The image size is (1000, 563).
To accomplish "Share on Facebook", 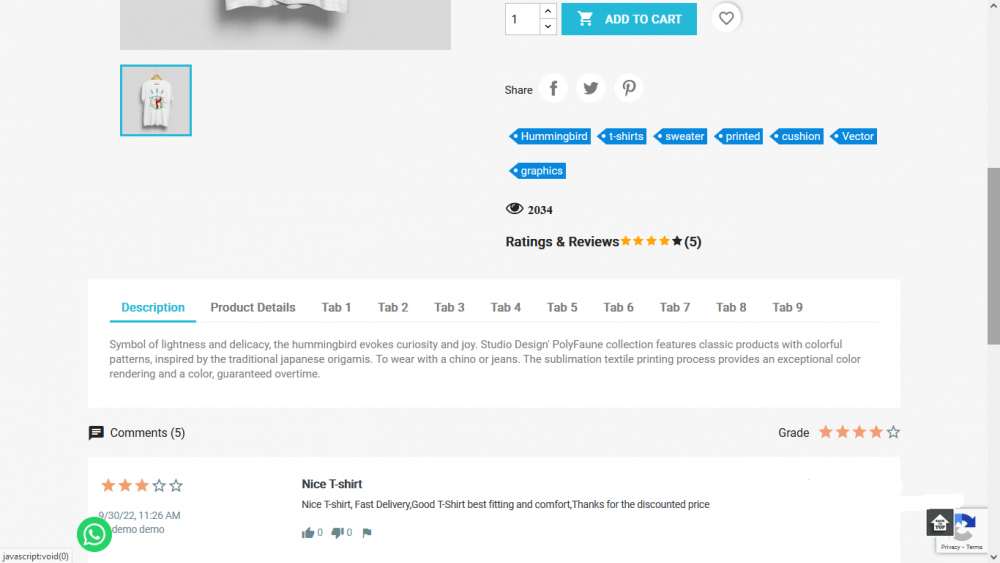I will click(x=553, y=88).
